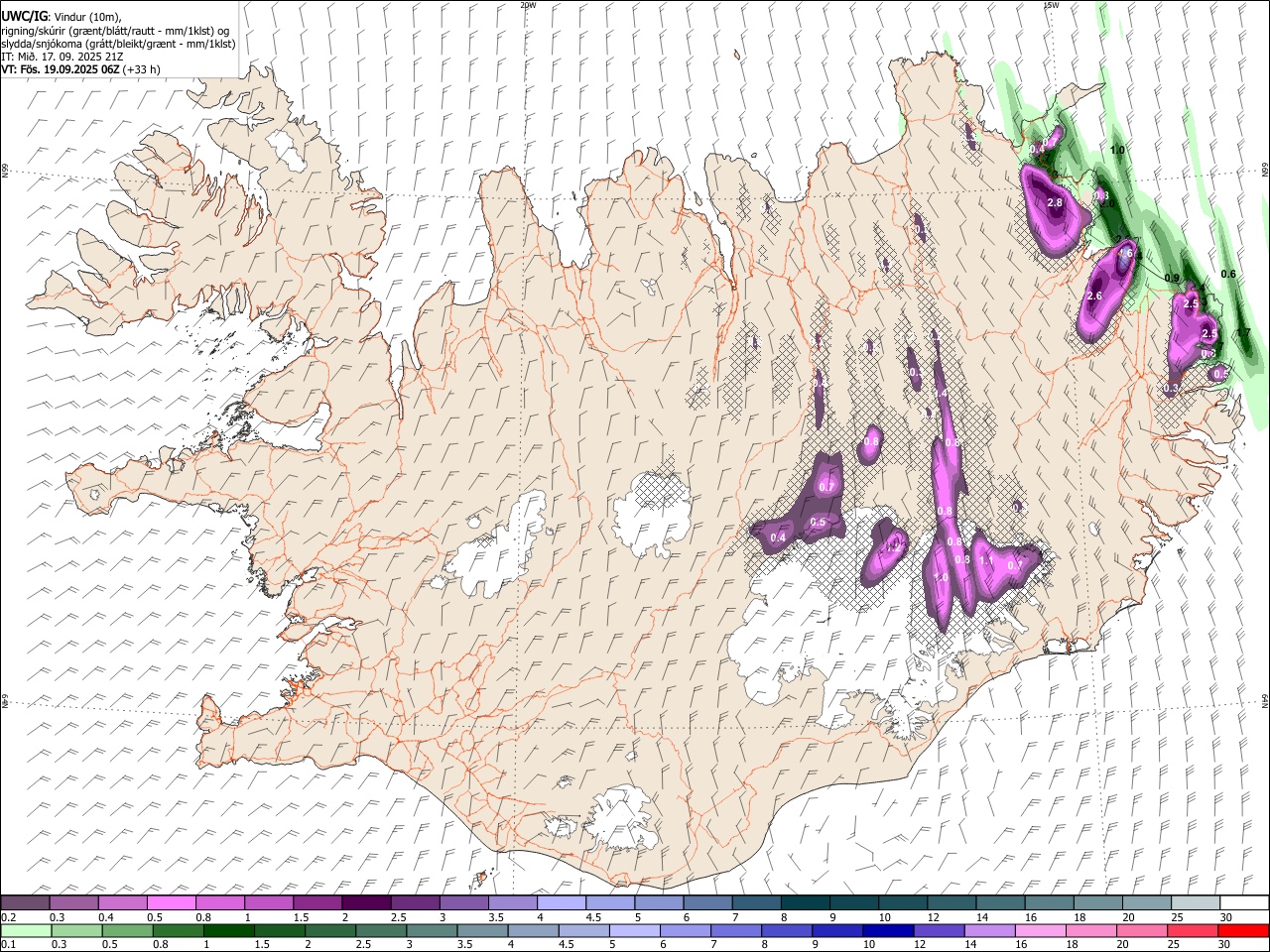Select the 'IT: Mið. 17. 09. 2025 21Z' line
This screenshot has width=1270, height=952.
pos(63,57)
